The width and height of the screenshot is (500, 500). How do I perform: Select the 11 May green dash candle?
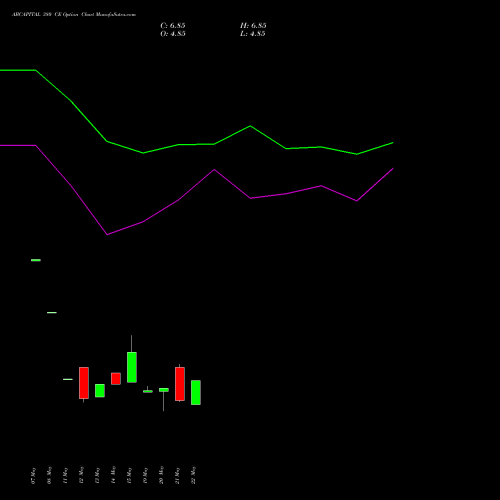click(x=68, y=379)
